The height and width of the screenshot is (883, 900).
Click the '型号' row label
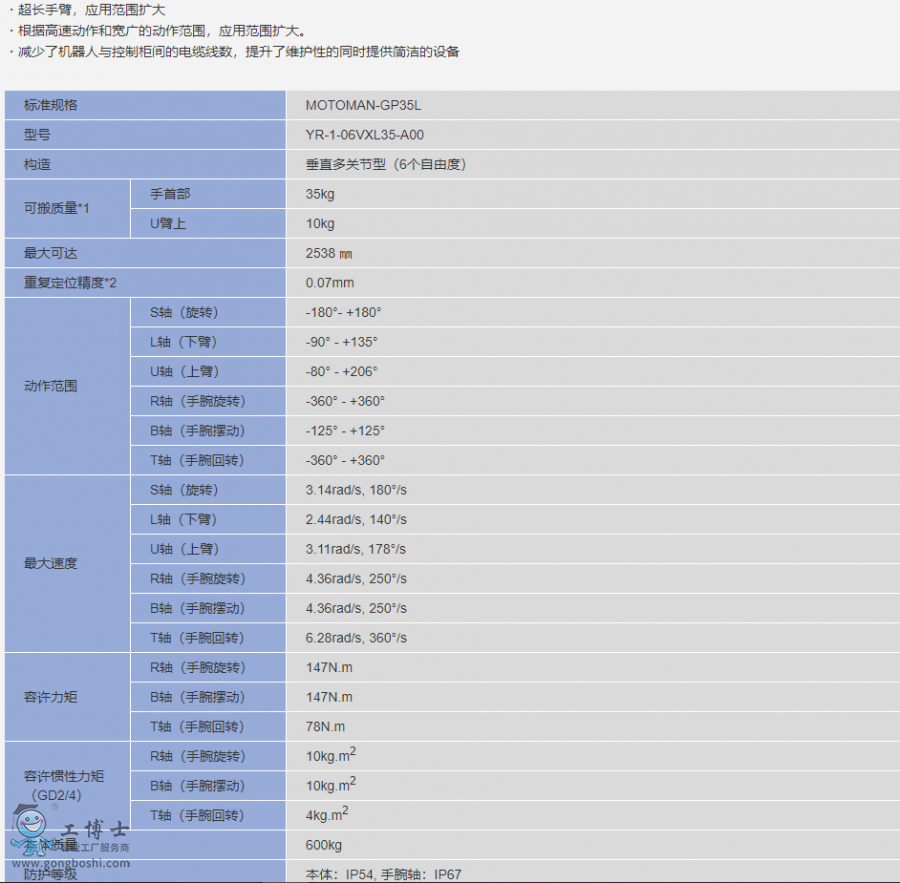(x=37, y=135)
